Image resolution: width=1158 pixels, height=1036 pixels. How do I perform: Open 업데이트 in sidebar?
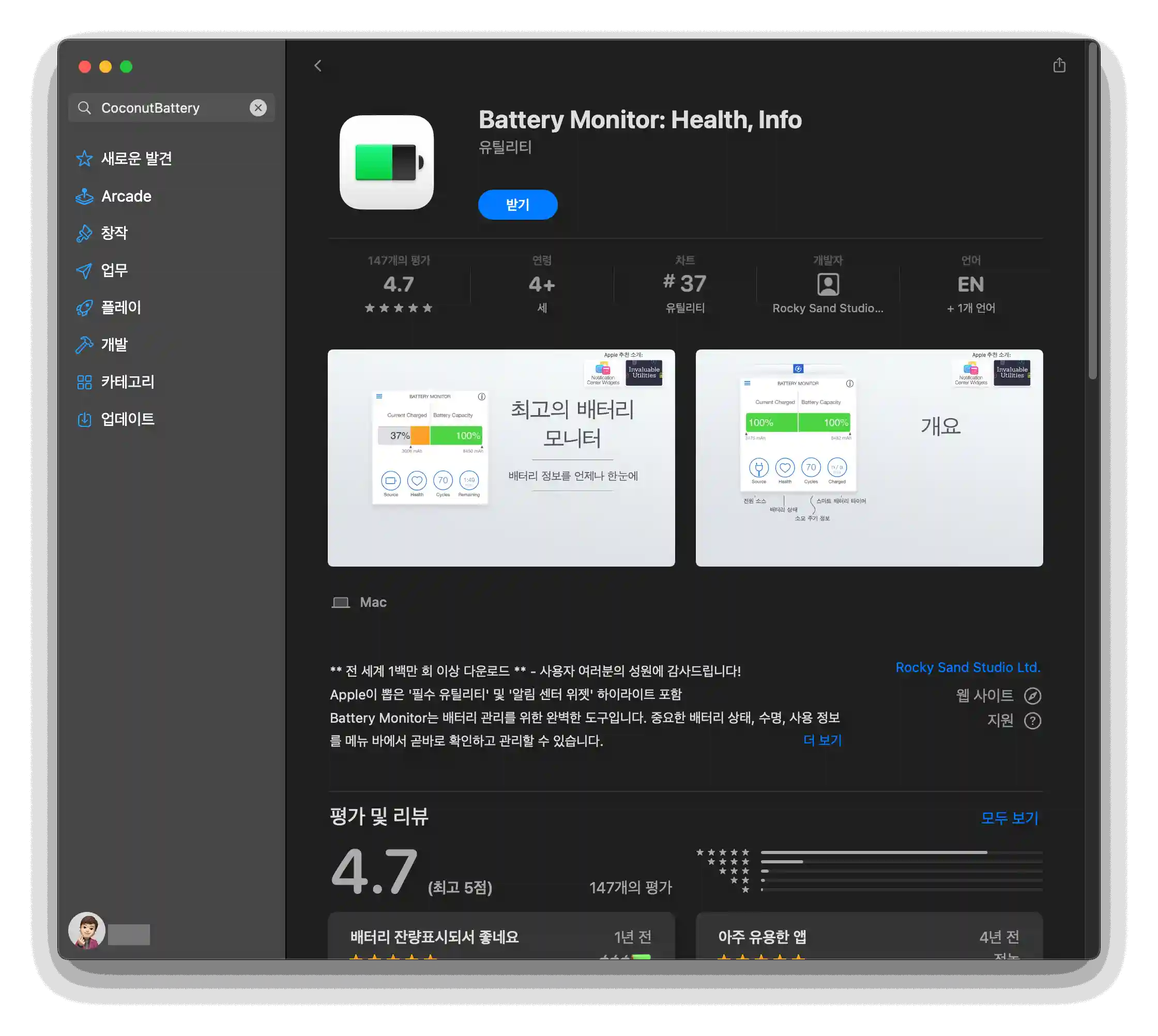(x=128, y=419)
